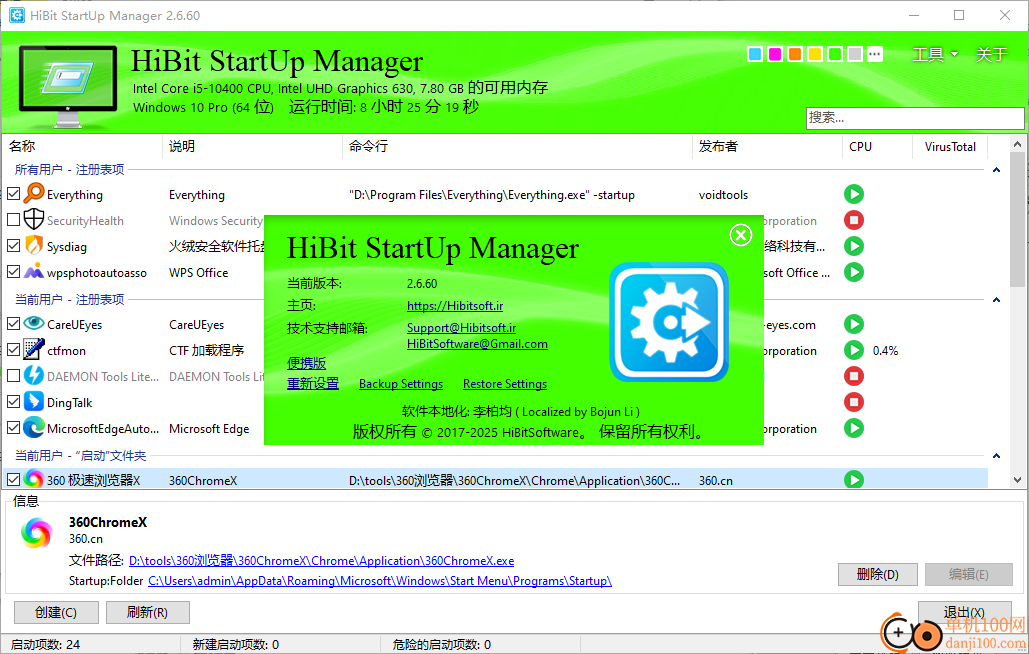Sort by 名称 column header
The width and height of the screenshot is (1029, 654).
coord(83,146)
